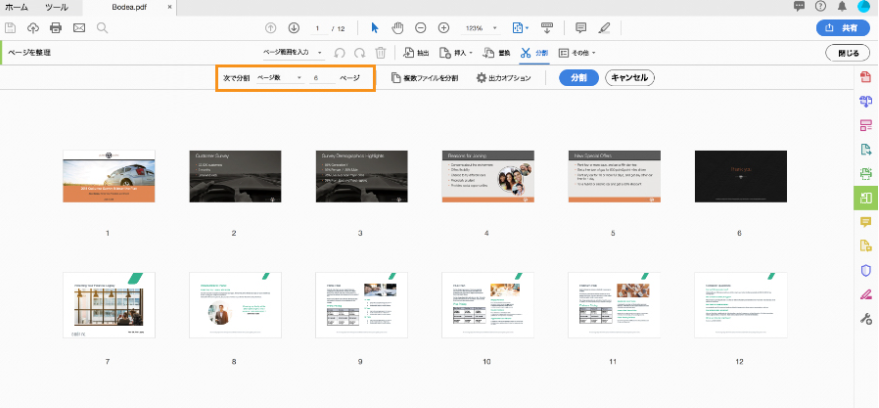
Task: Switch to the ツール tab
Action: coord(56,7)
